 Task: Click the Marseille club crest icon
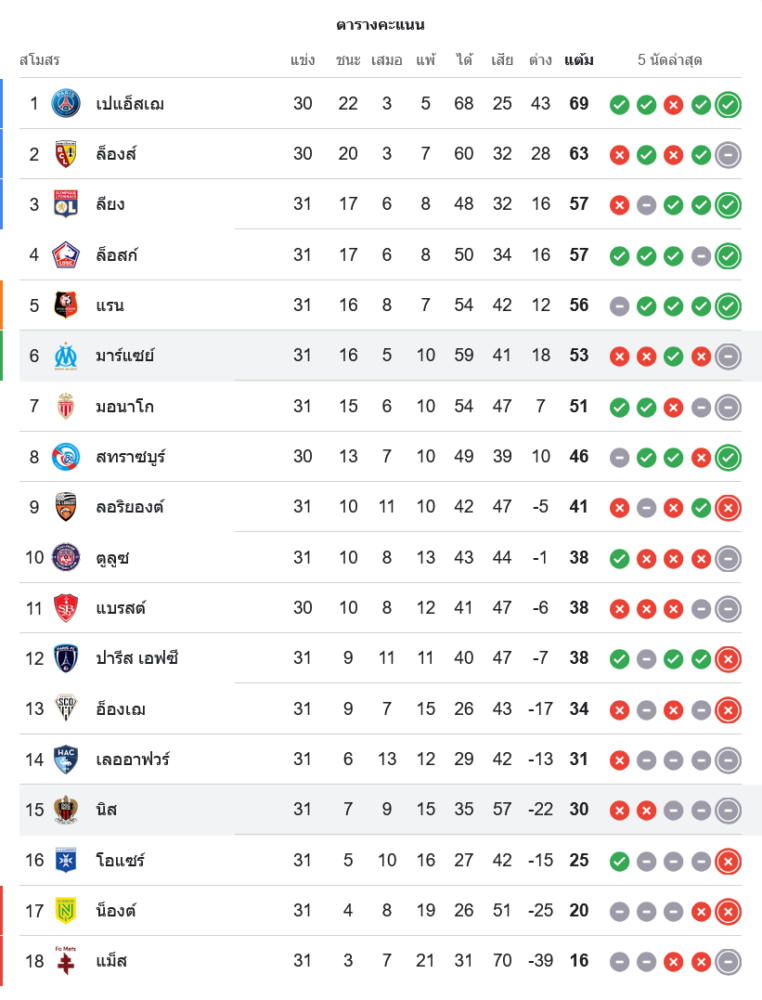tap(66, 355)
